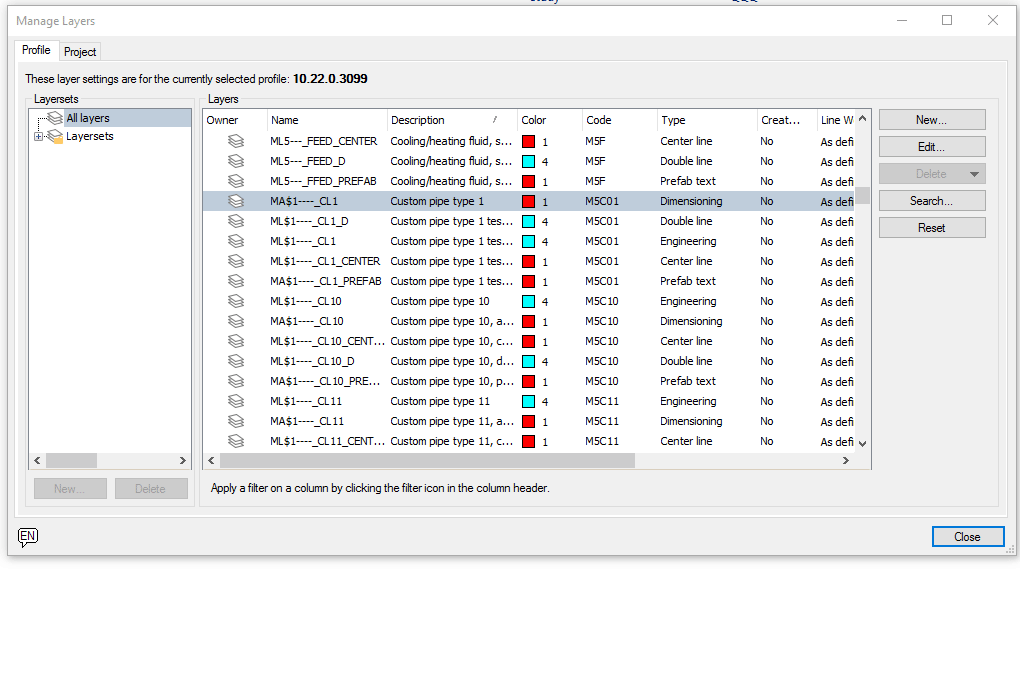Click the right arrow of Layersets horizontal scrollbar
Image resolution: width=1020 pixels, height=700 pixels.
[x=183, y=461]
